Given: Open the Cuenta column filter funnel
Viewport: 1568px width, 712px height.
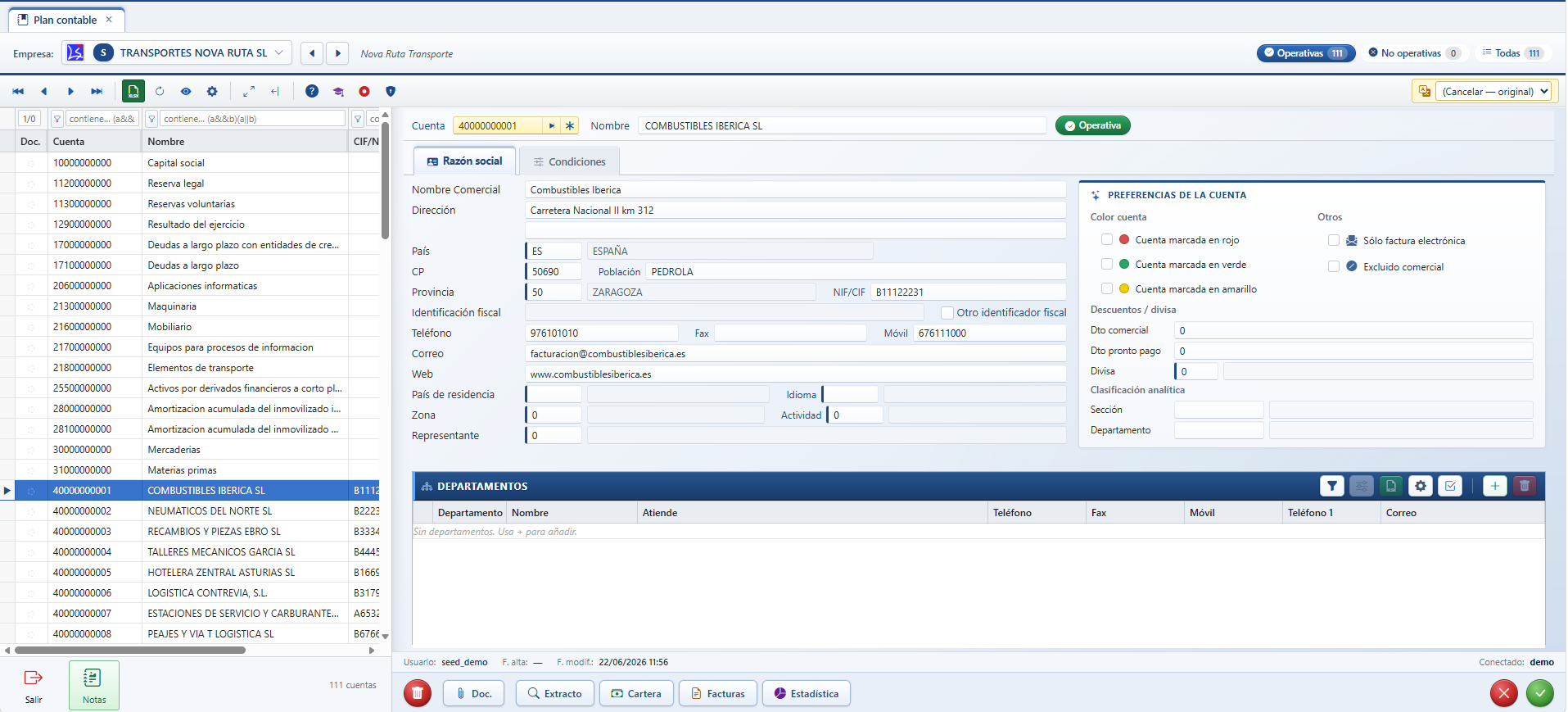Looking at the screenshot, I should tap(57, 119).
